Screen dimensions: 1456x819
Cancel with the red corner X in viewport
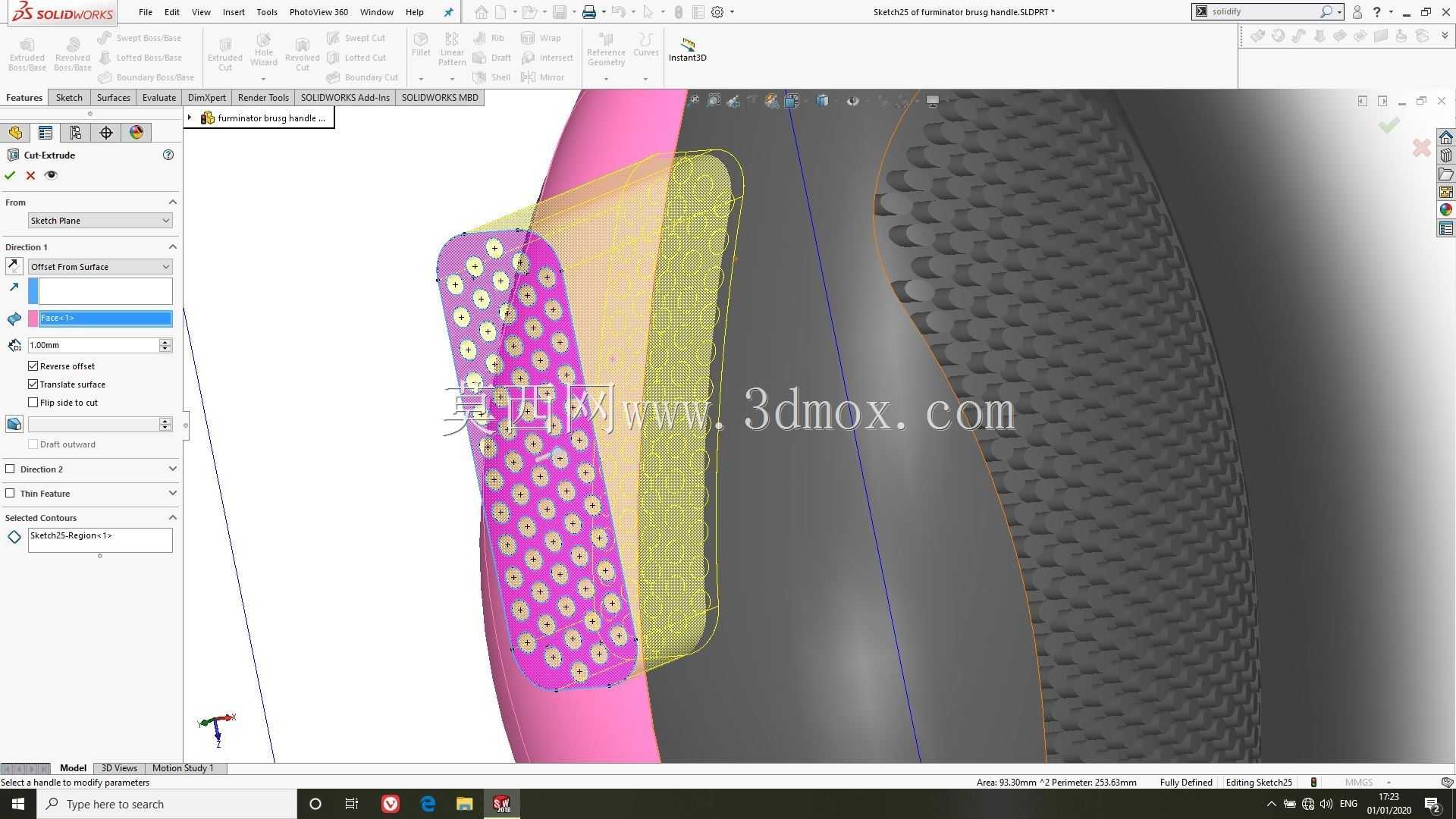[1422, 148]
